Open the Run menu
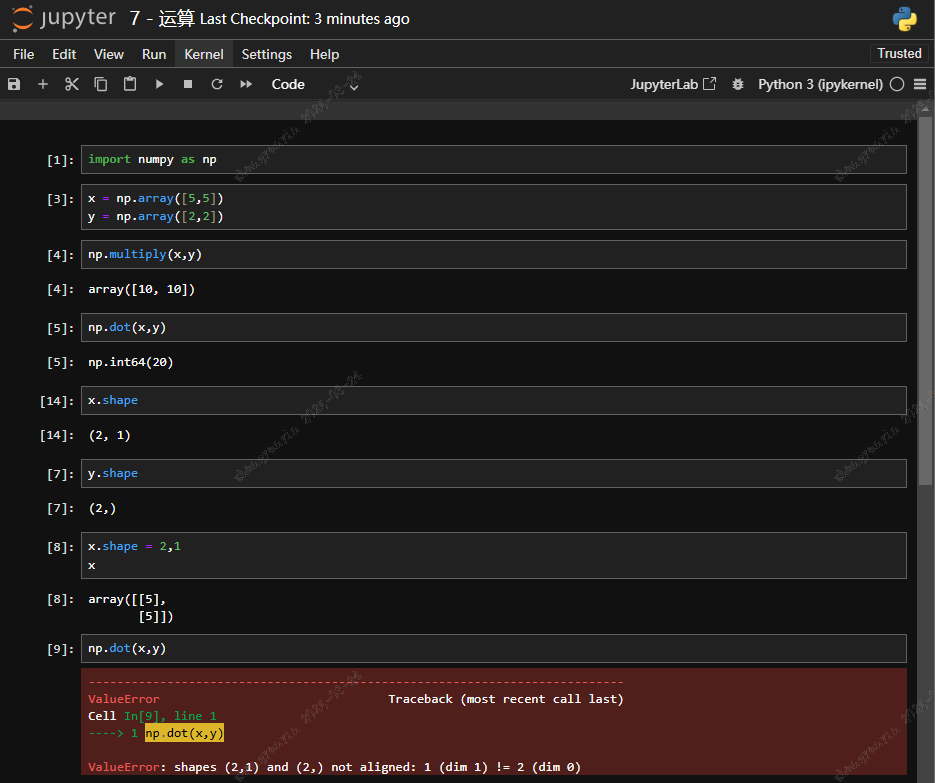The width and height of the screenshot is (935, 783). click(154, 54)
